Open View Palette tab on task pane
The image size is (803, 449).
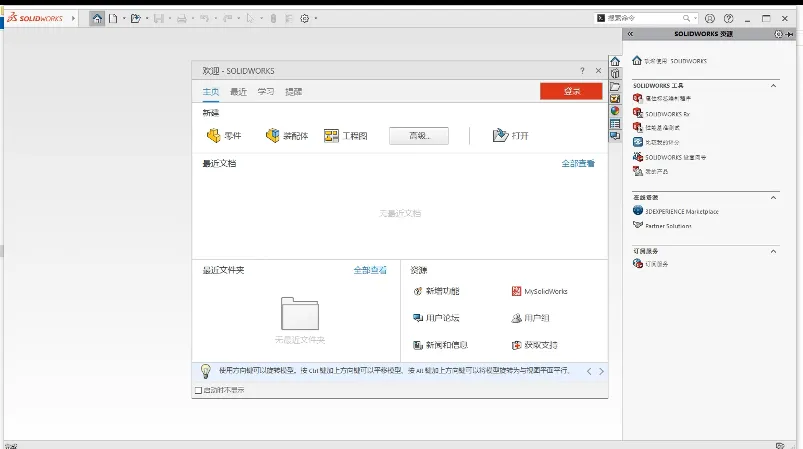click(x=615, y=99)
